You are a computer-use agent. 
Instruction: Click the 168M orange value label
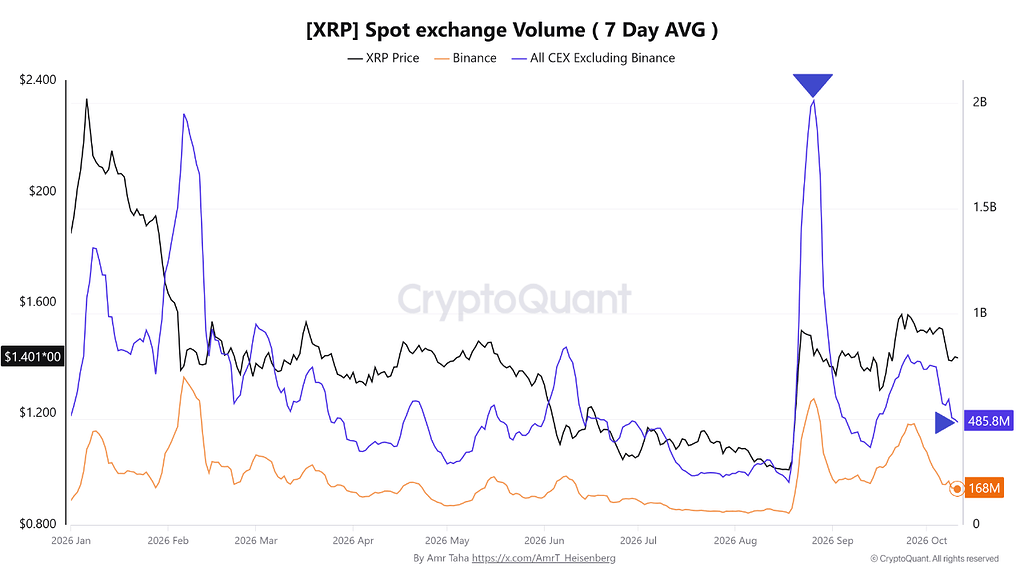pyautogui.click(x=984, y=488)
